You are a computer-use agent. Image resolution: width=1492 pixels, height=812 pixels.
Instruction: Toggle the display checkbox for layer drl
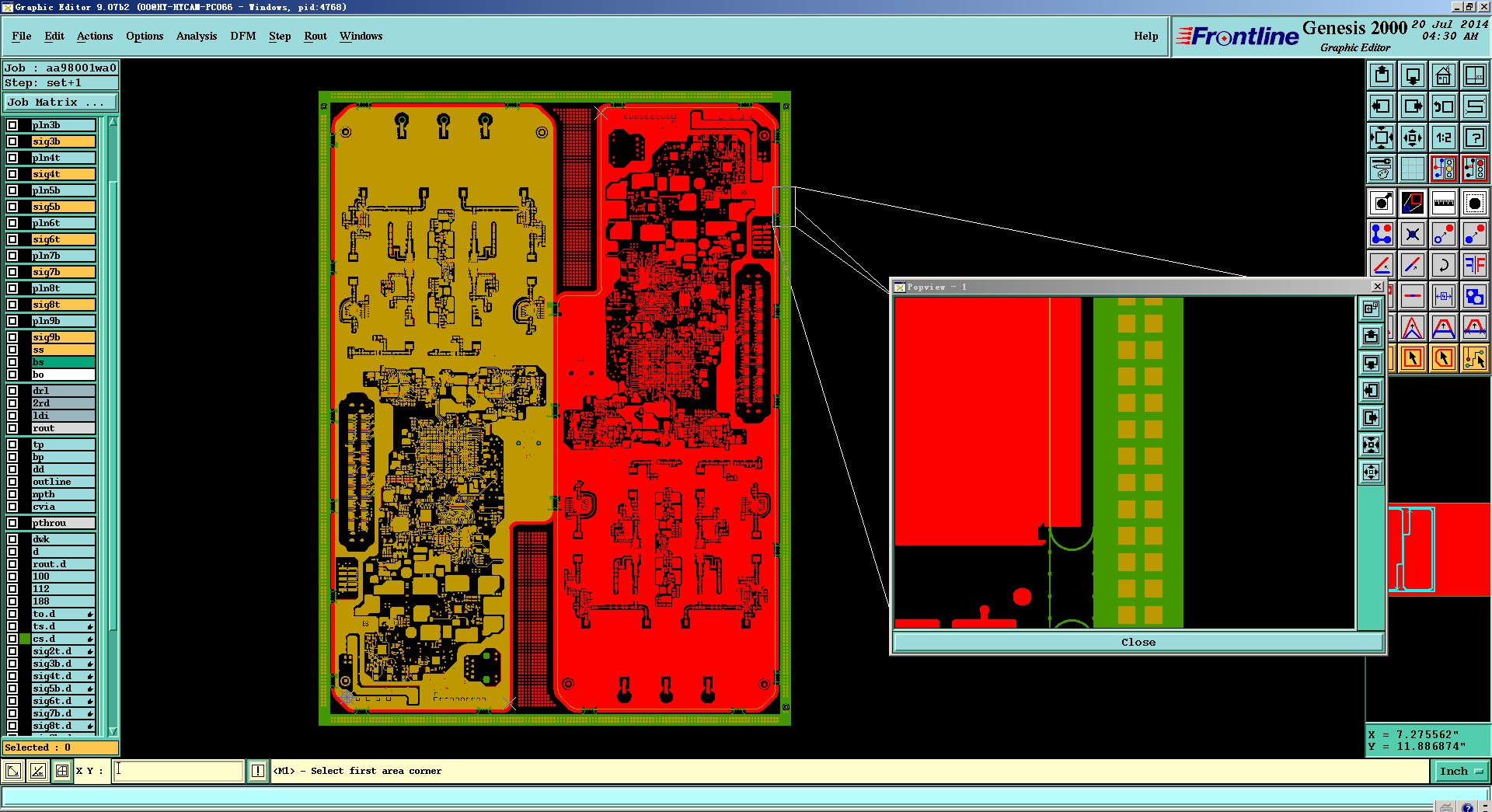click(12, 391)
